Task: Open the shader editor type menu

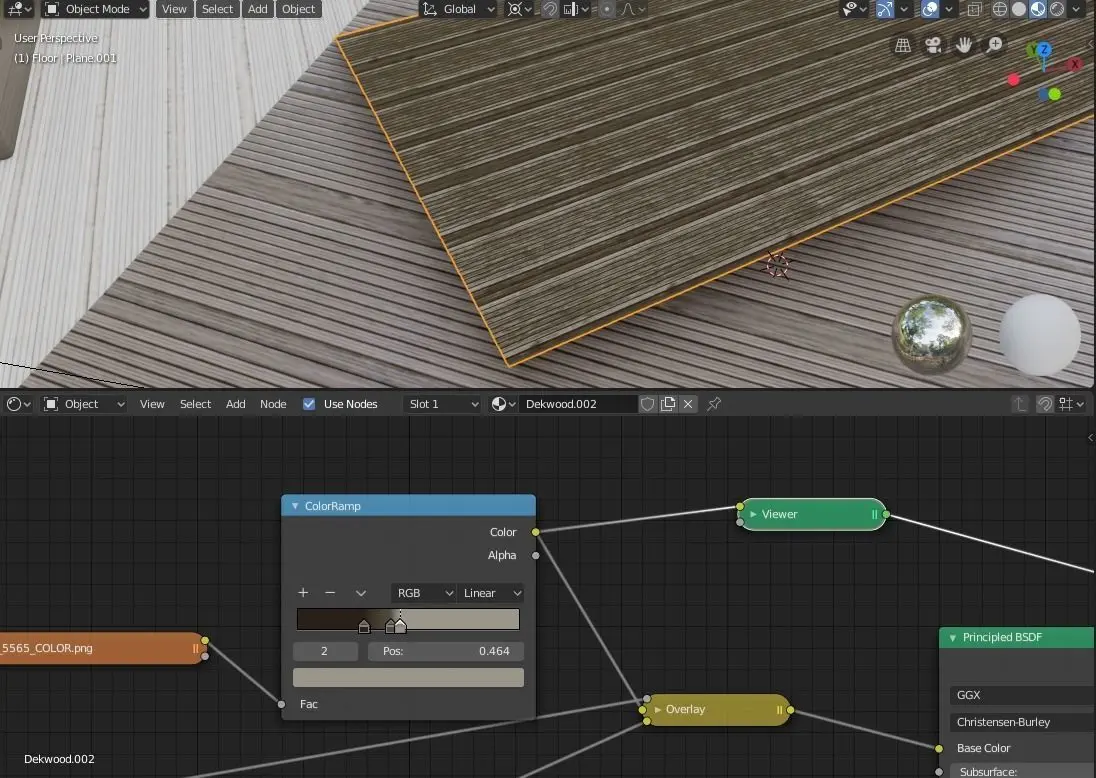Action: click(x=18, y=404)
